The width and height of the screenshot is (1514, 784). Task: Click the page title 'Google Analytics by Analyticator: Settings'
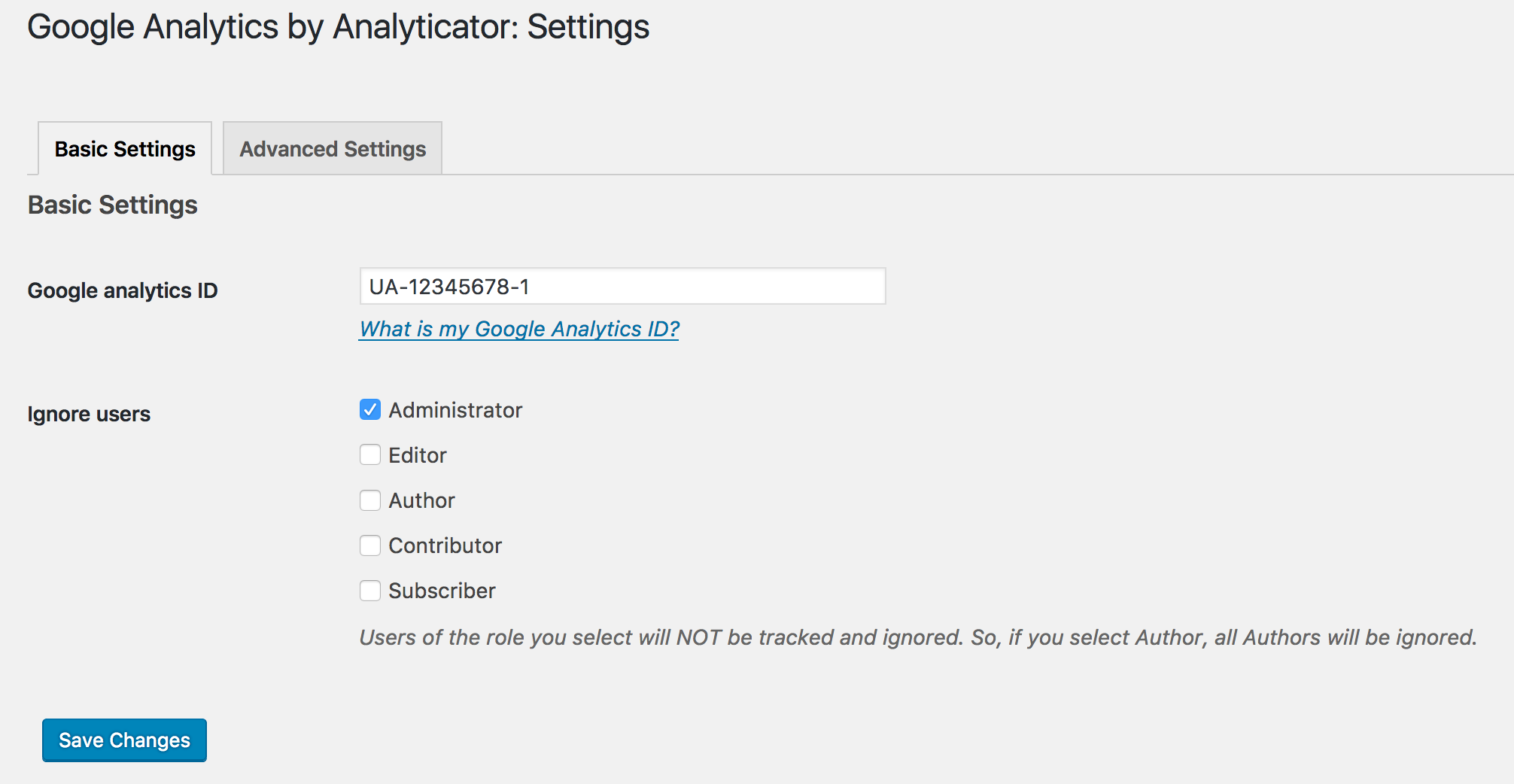pyautogui.click(x=339, y=27)
